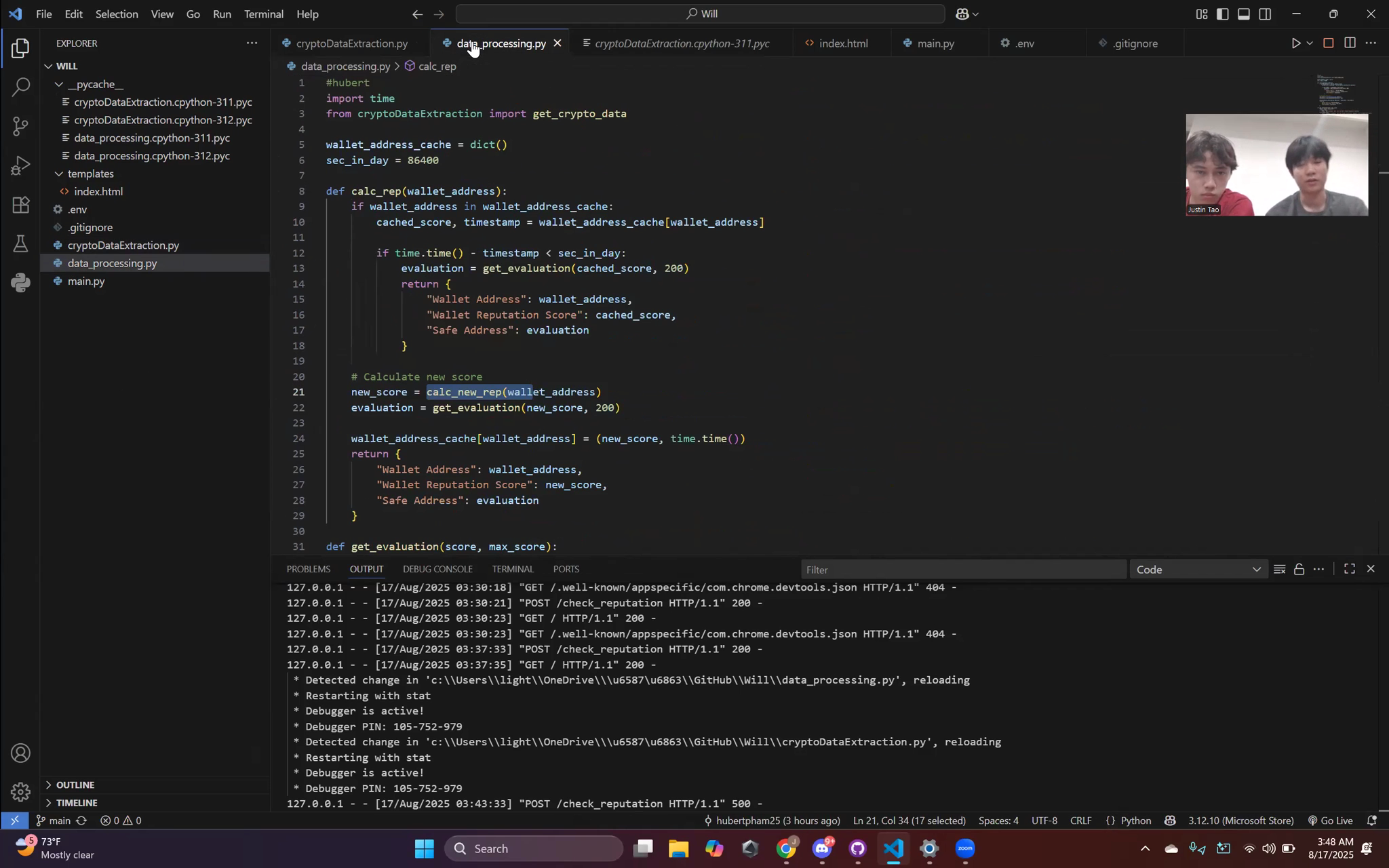Open the Extensions view
The height and width of the screenshot is (868, 1389).
(21, 205)
